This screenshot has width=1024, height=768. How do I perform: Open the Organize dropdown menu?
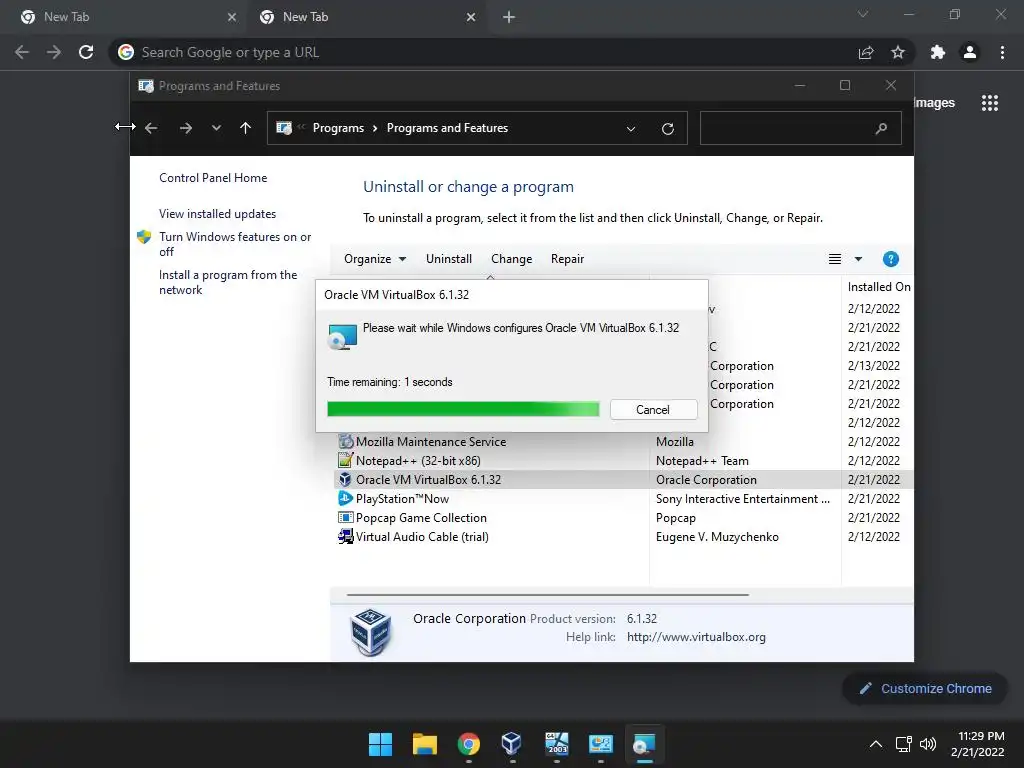[x=375, y=259]
